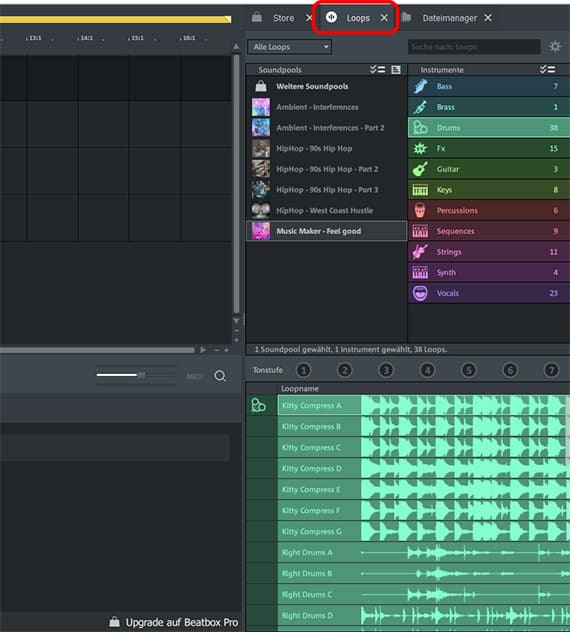Toggle select-all checklist in Soundpools header

click(378, 70)
